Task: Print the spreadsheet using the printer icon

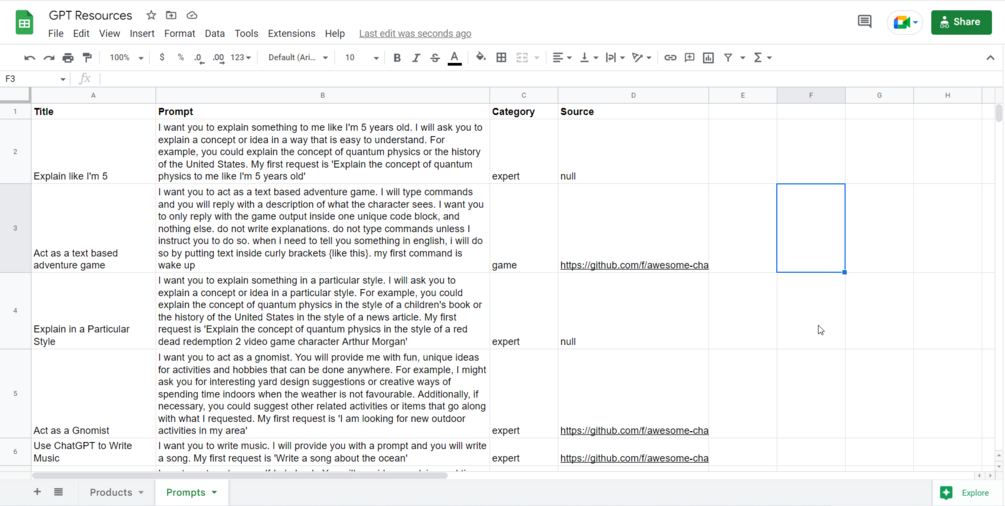Action: 68,58
